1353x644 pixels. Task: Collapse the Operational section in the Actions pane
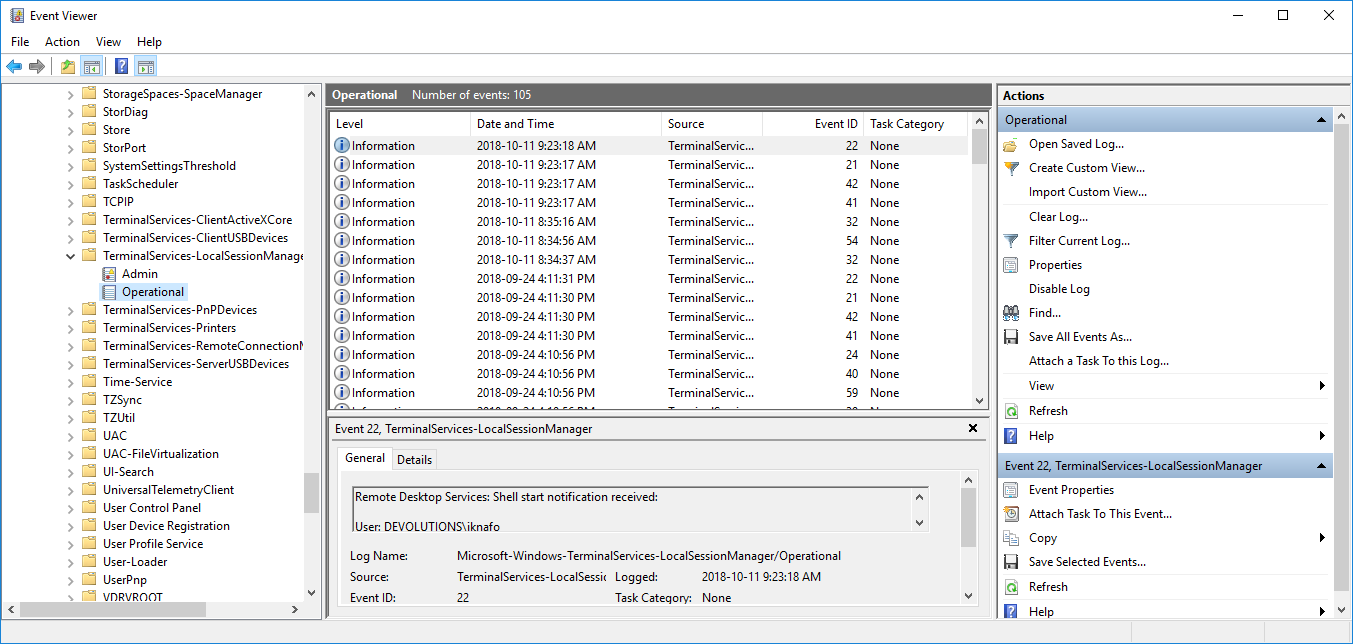1323,120
